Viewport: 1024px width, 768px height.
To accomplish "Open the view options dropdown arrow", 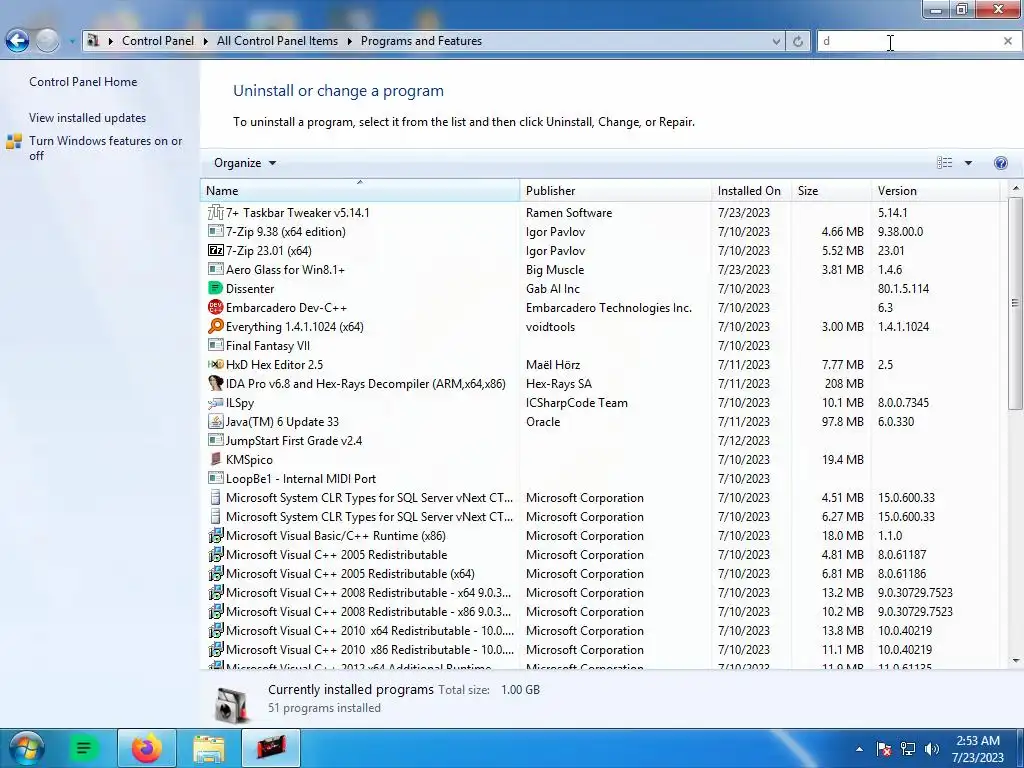I will [968, 163].
